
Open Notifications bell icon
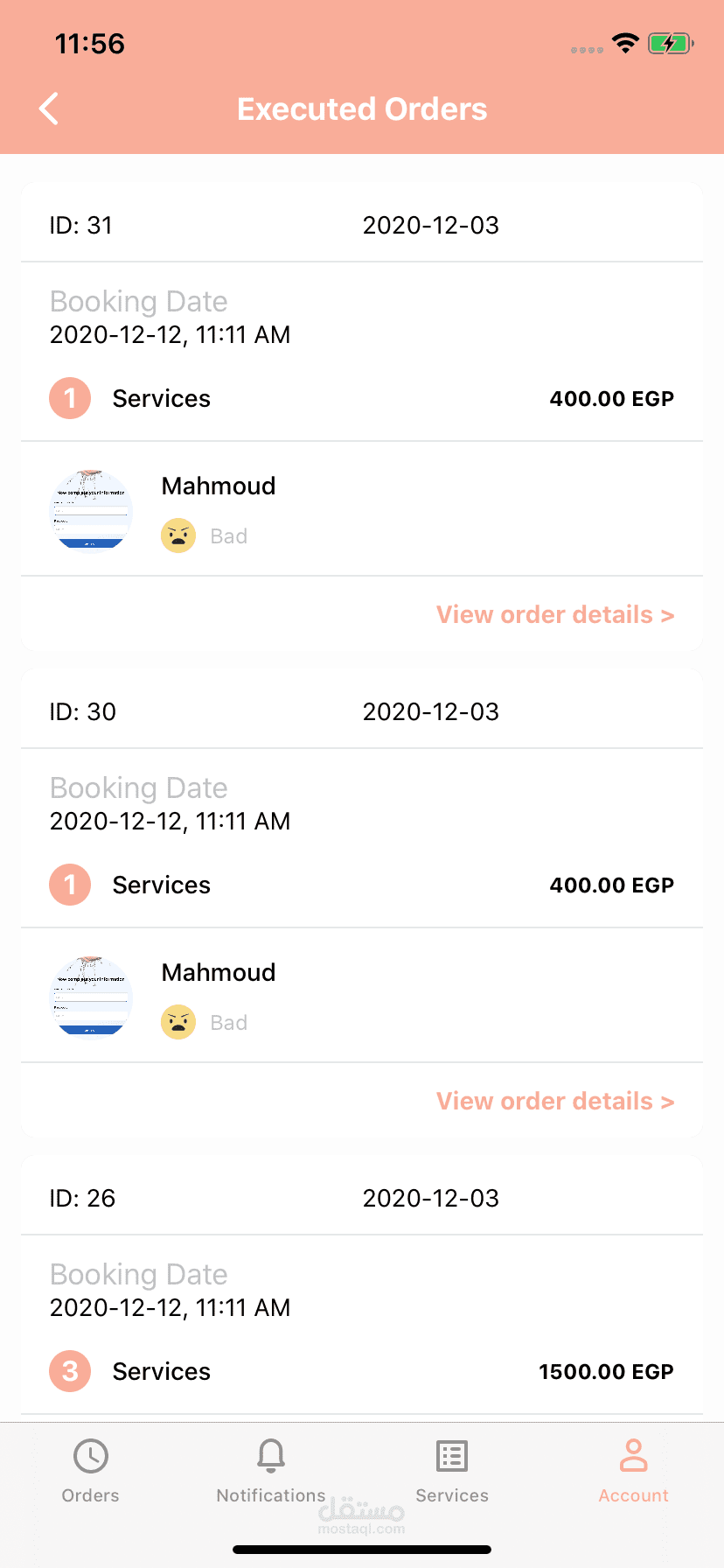click(271, 1456)
